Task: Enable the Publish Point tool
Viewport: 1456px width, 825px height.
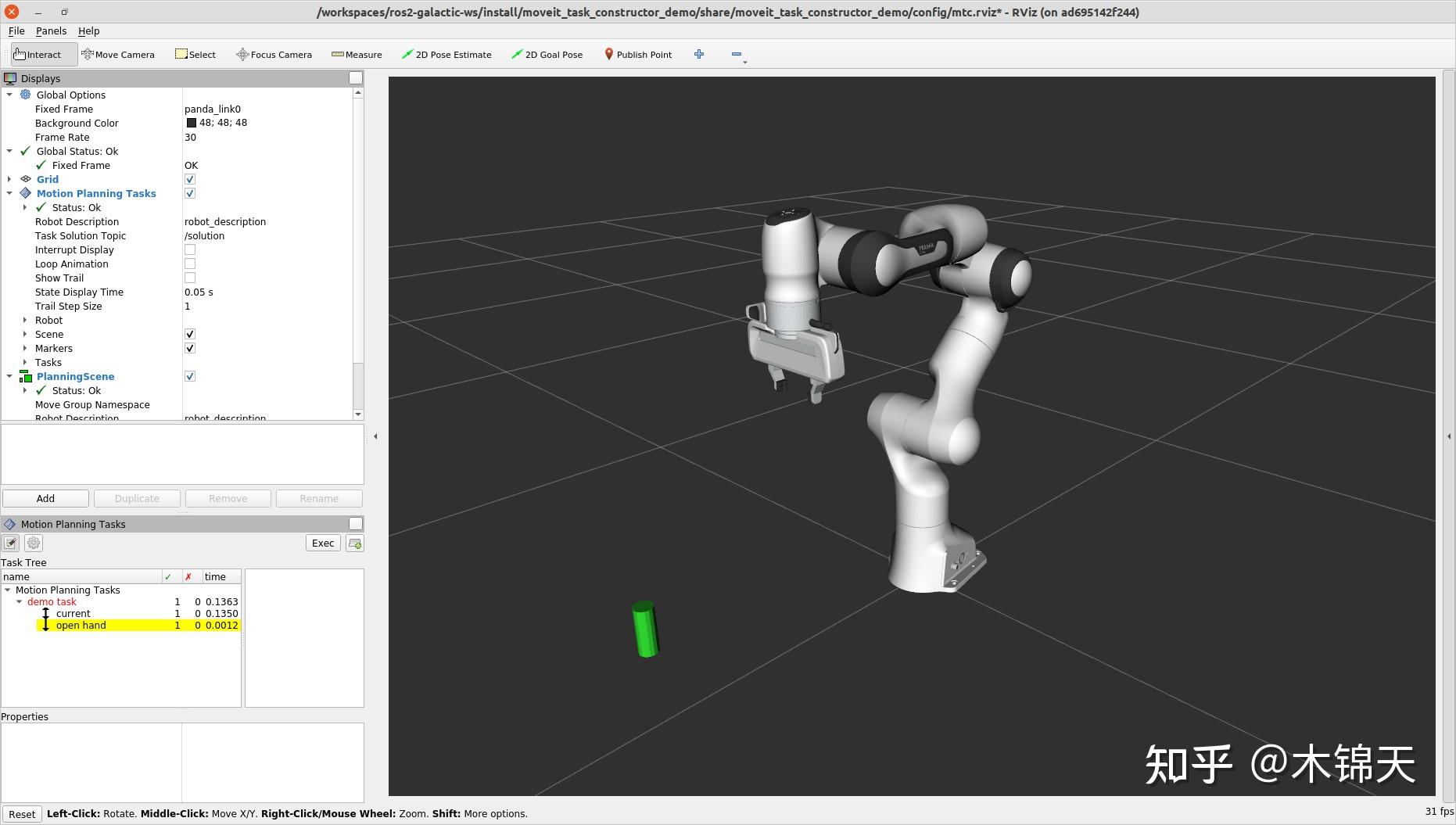Action: click(x=638, y=54)
